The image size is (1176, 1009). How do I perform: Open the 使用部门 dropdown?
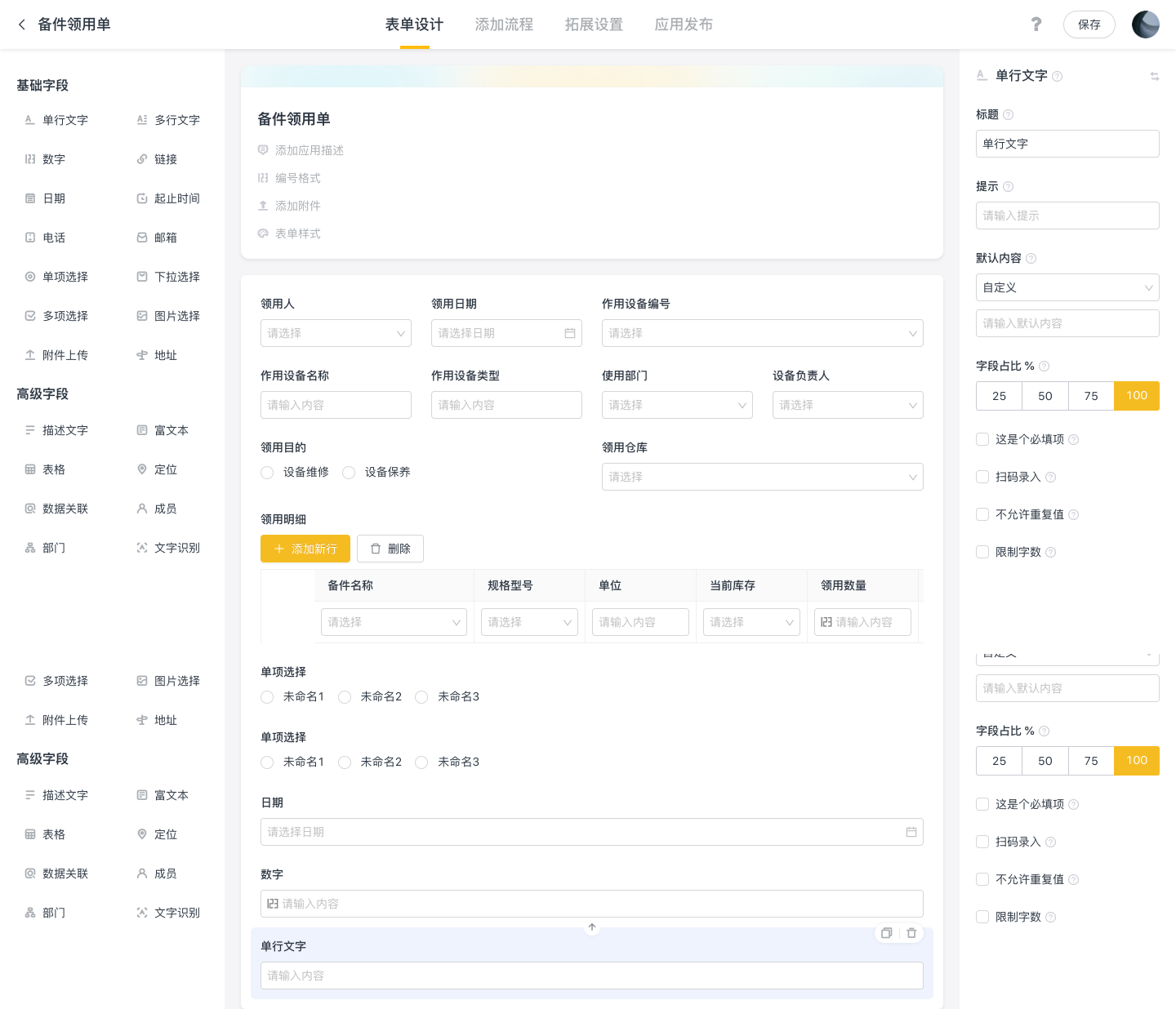point(677,405)
